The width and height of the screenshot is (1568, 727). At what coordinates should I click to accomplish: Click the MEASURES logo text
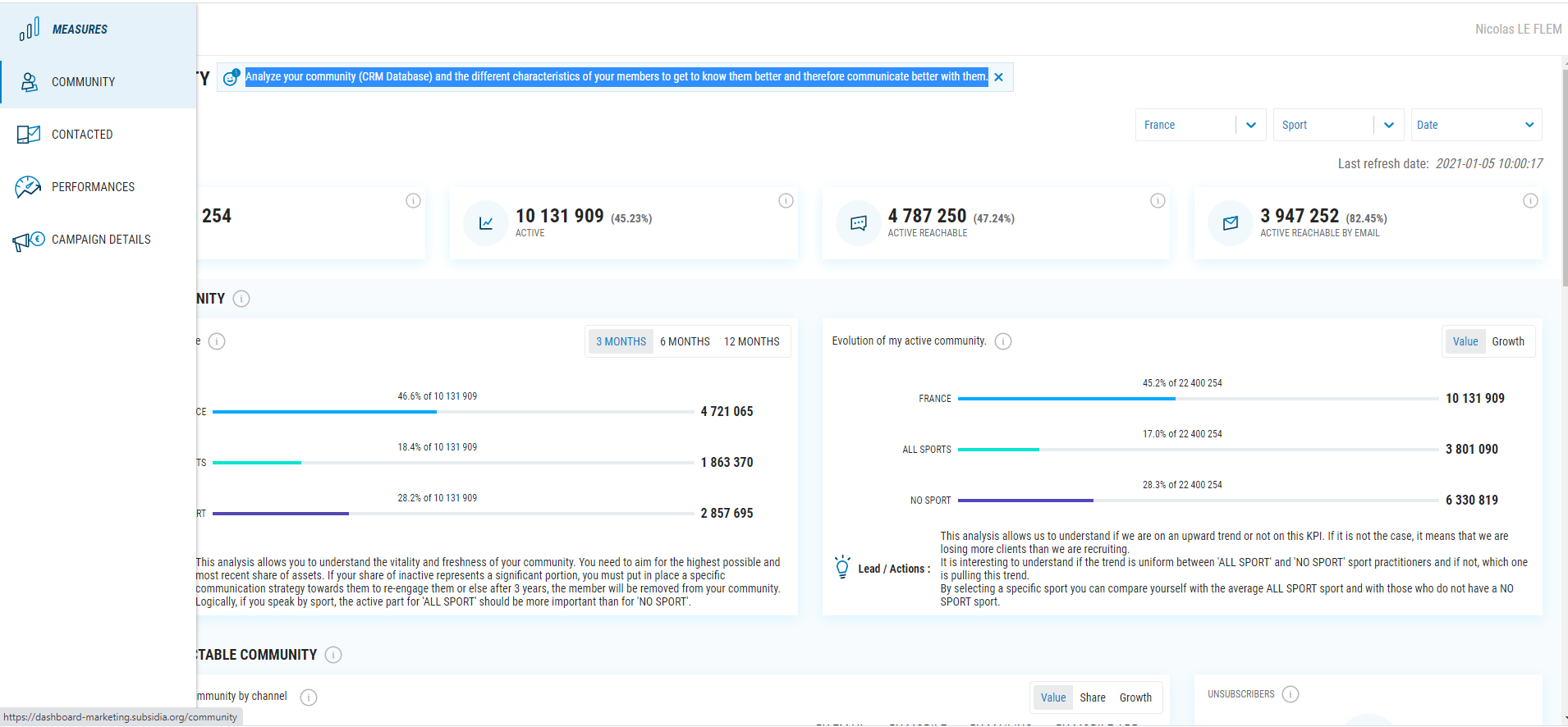(80, 30)
